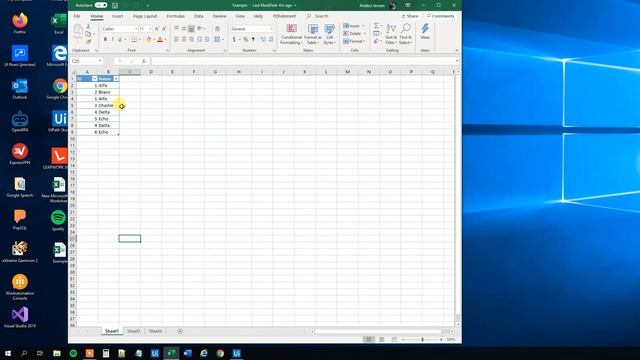
Task: Open Format as Table menu
Action: [313, 34]
